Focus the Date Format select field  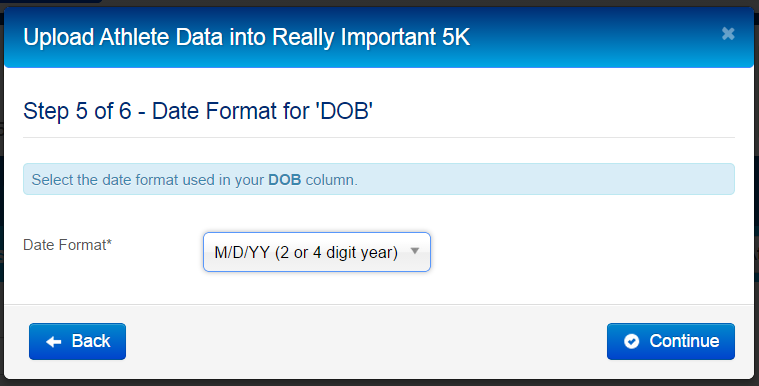[x=317, y=252]
